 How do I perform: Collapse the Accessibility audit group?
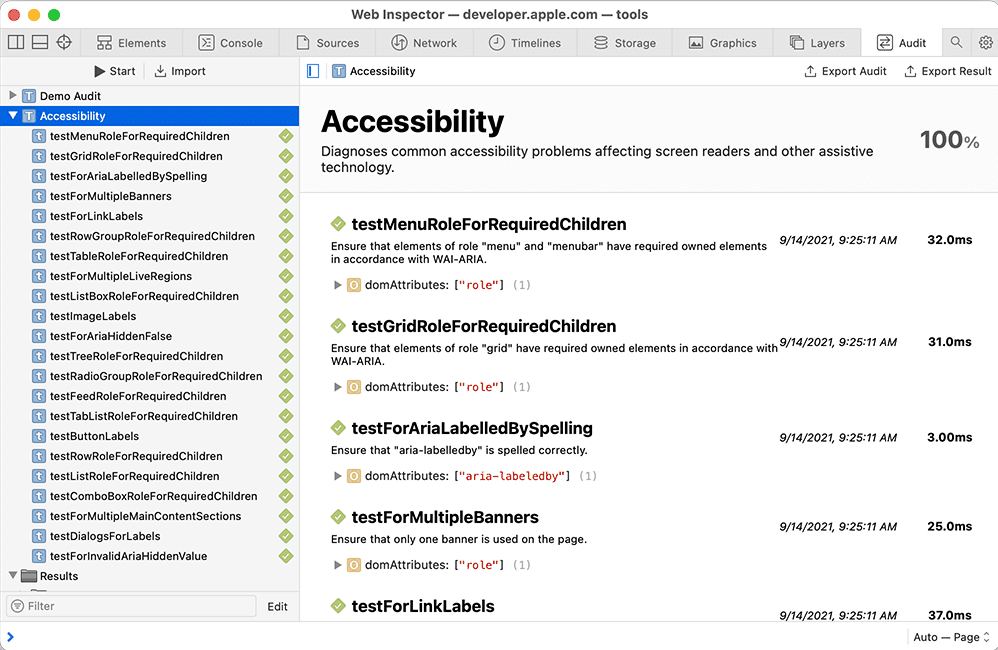[13, 116]
